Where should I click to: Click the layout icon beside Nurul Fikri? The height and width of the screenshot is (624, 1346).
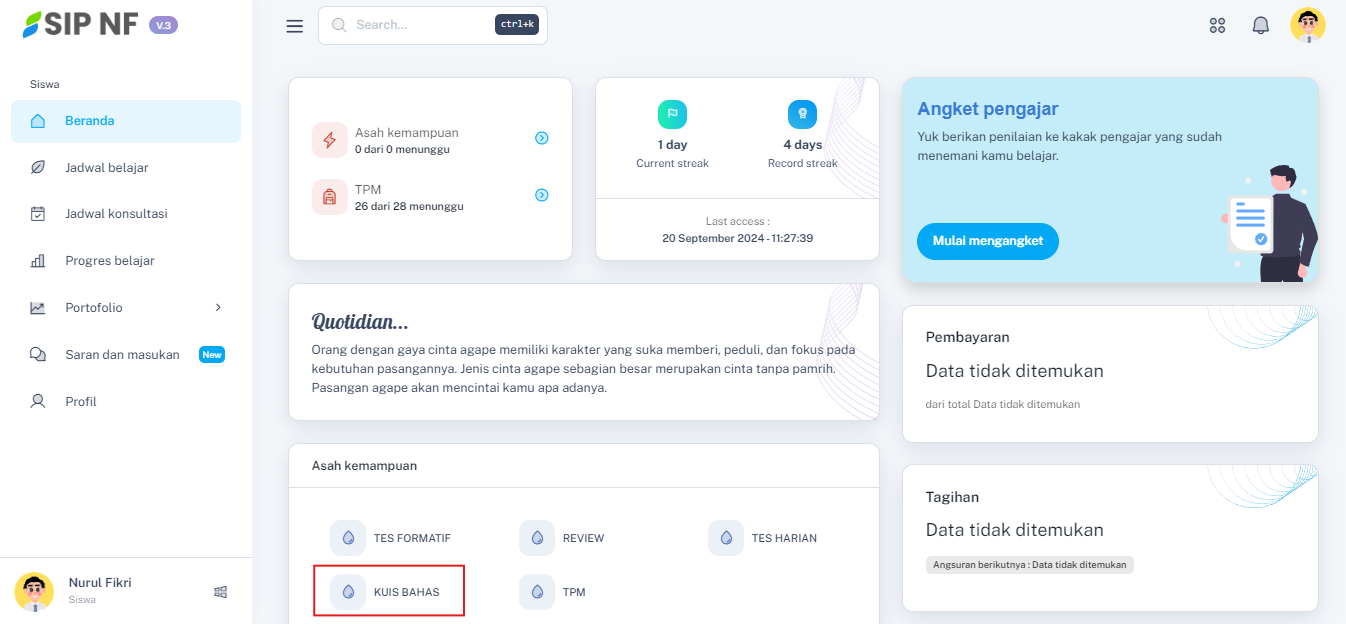point(221,592)
